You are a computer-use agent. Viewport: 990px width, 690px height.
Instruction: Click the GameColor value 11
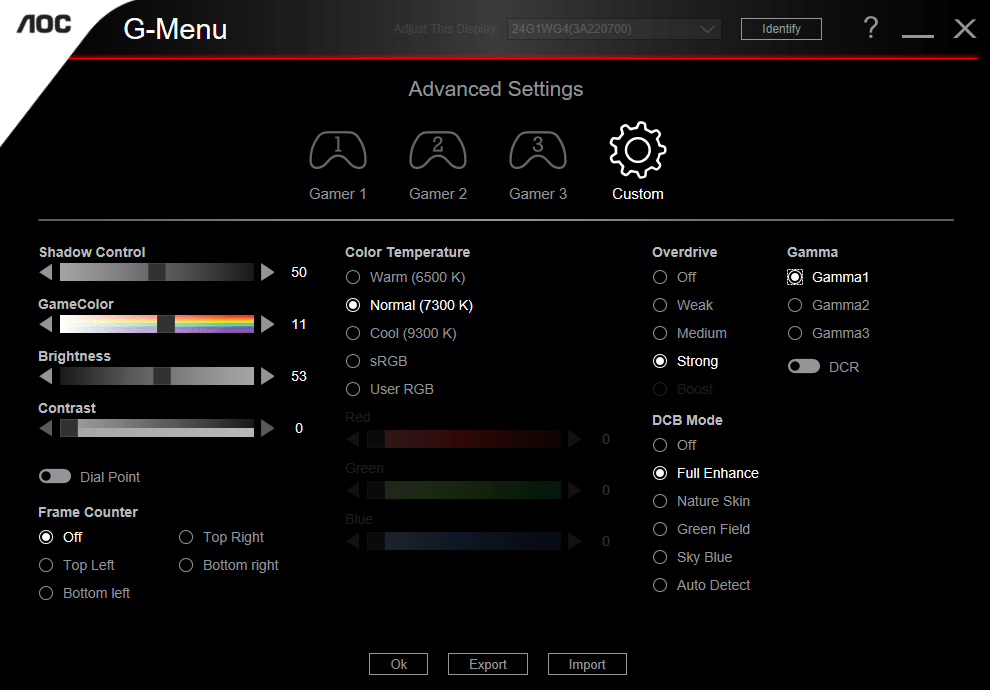[299, 324]
